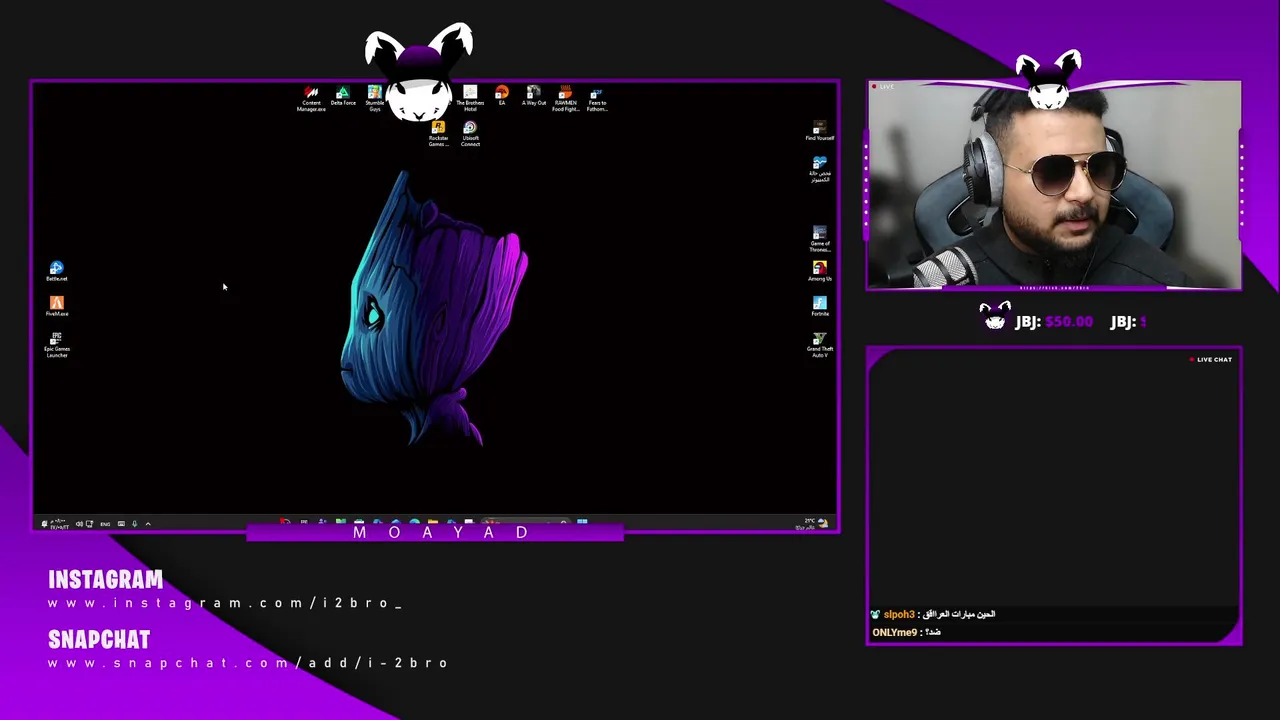This screenshot has height=720, width=1280.
Task: Open the A Way Out game shortcut
Action: pos(534,96)
